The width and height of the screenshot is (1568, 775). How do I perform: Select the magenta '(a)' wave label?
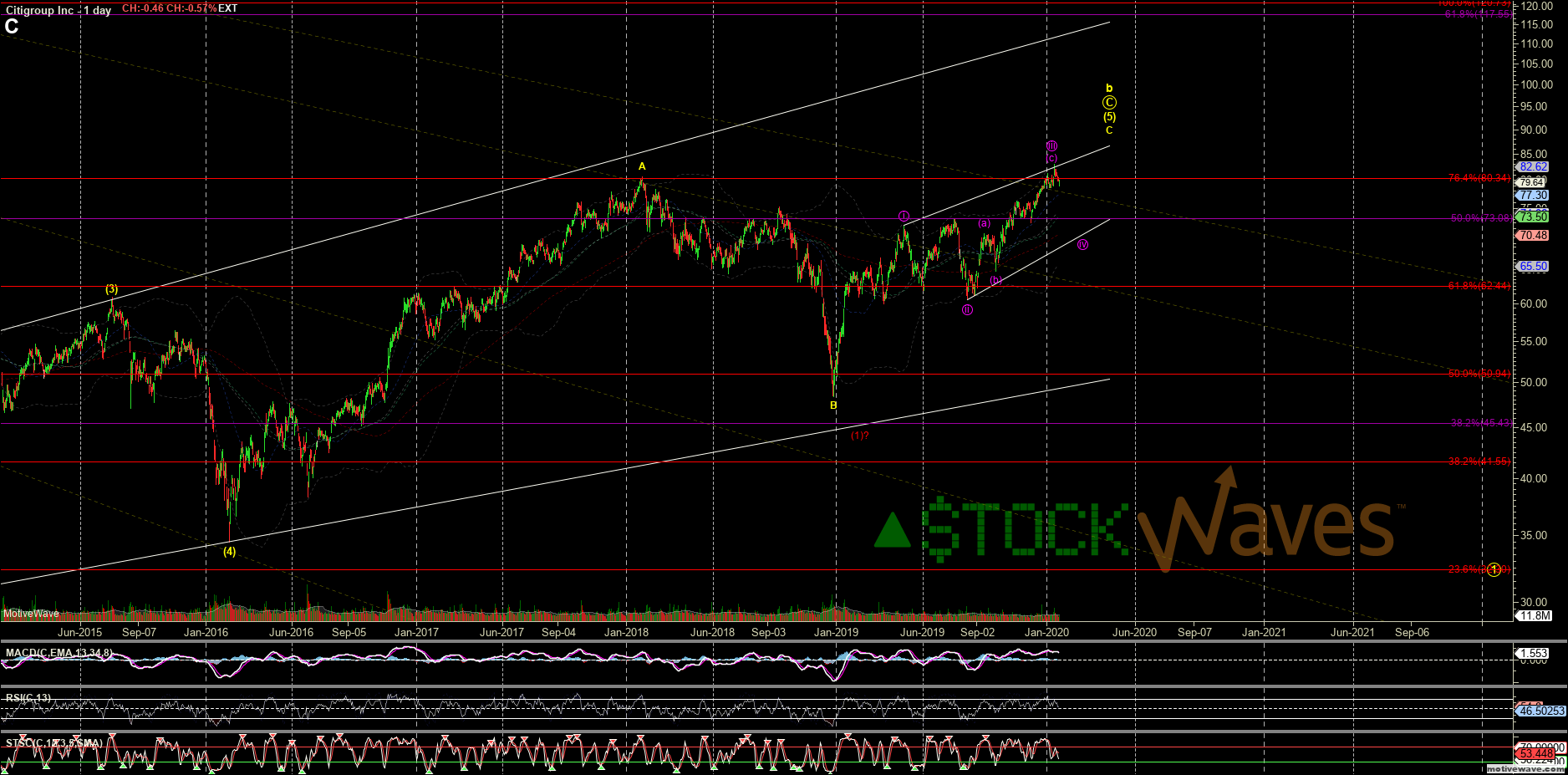[985, 223]
